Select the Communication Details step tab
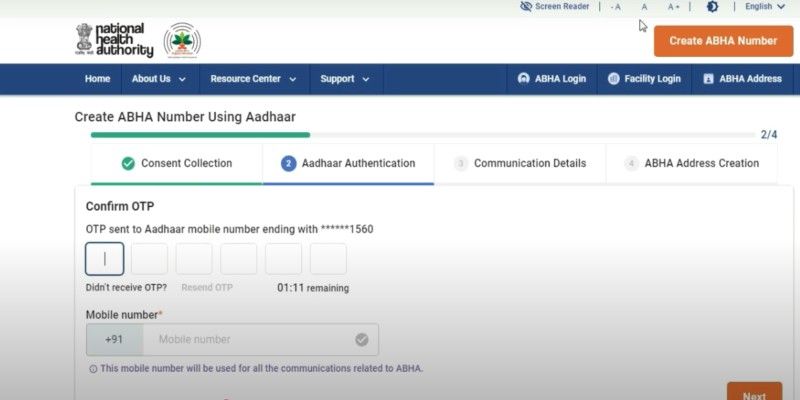 click(520, 164)
